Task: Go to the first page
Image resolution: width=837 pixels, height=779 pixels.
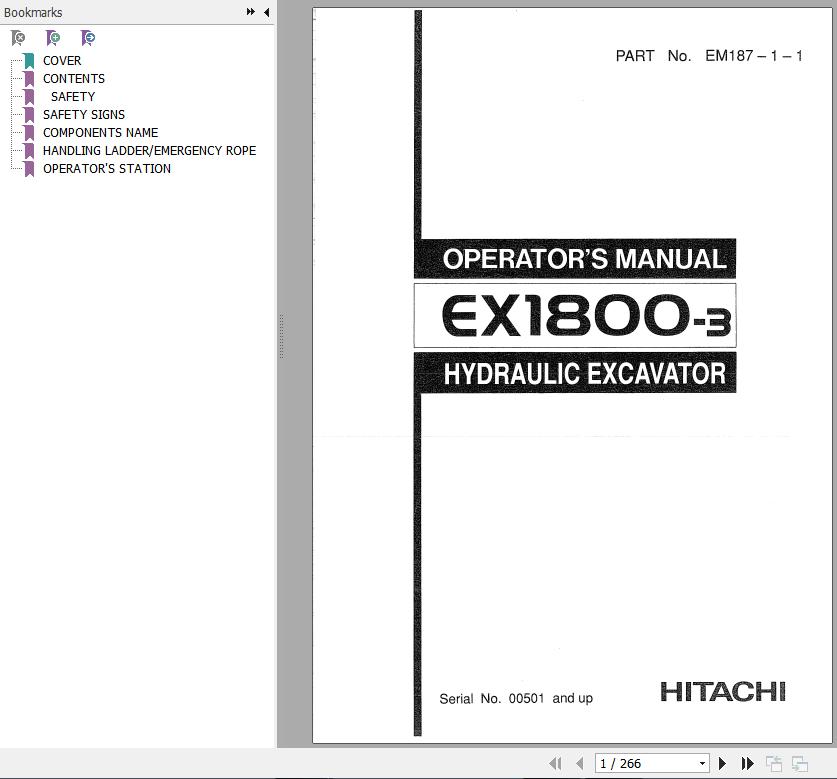Action: point(555,764)
